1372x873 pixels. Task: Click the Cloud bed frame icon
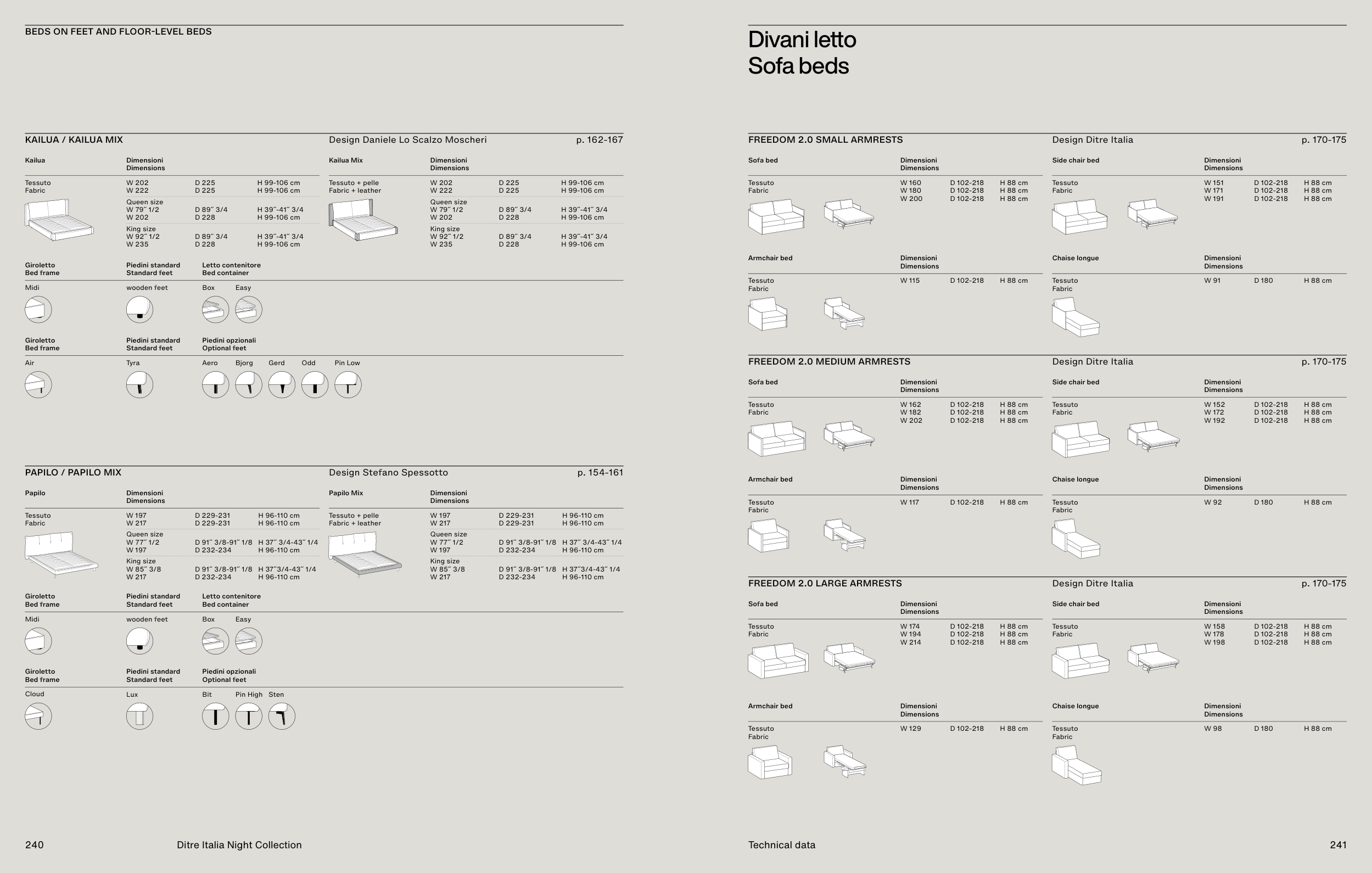38,717
